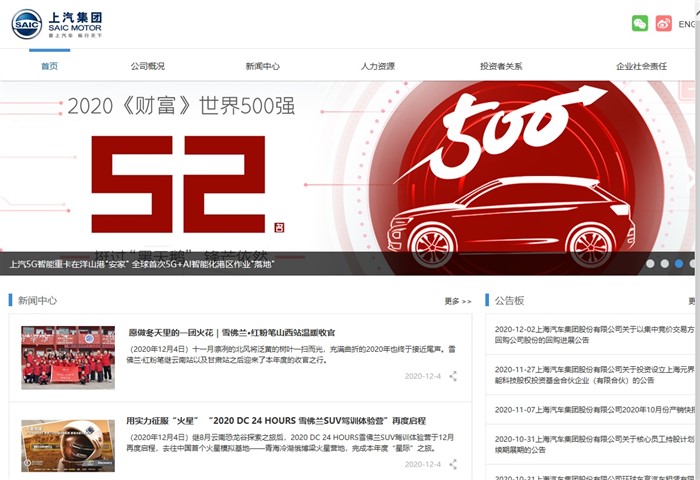Open 2020-11-27 announcement about 投资设立
700x480 pixels.
[x=595, y=375]
